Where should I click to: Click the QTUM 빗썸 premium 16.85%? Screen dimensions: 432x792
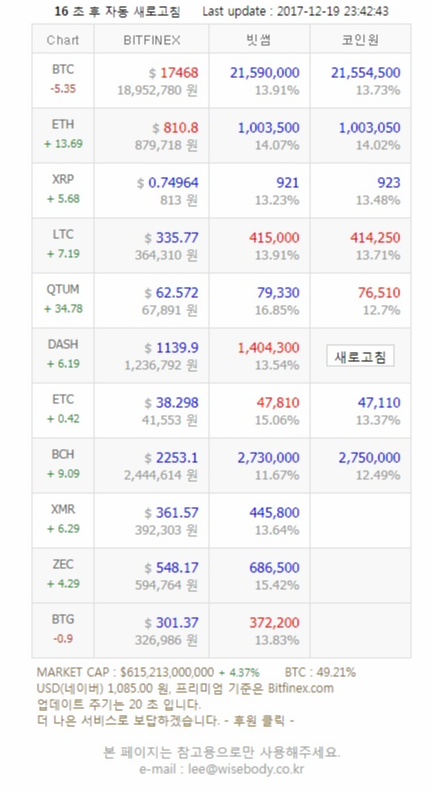pyautogui.click(x=277, y=311)
